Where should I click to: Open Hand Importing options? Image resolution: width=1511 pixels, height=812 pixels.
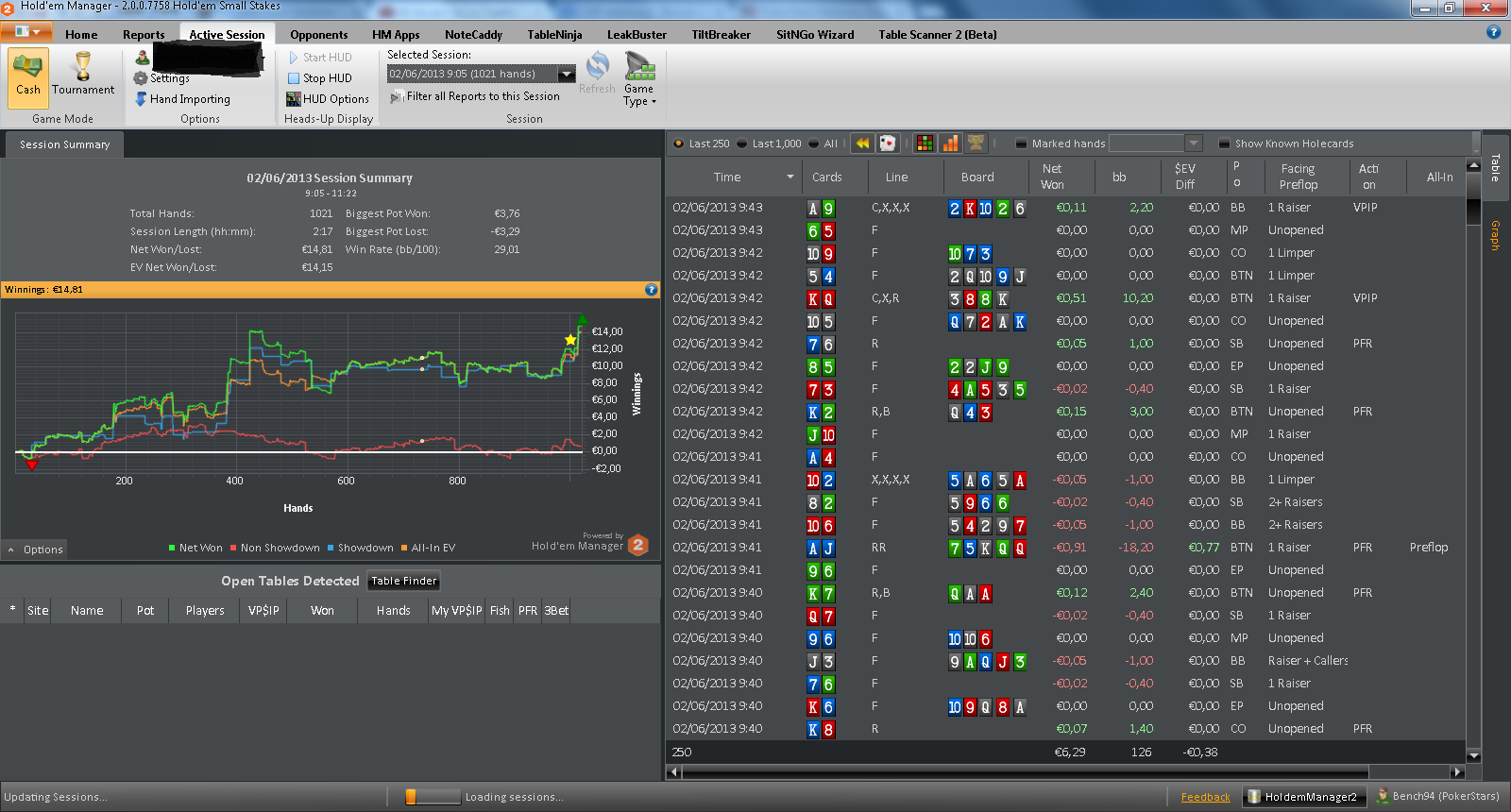coord(183,99)
